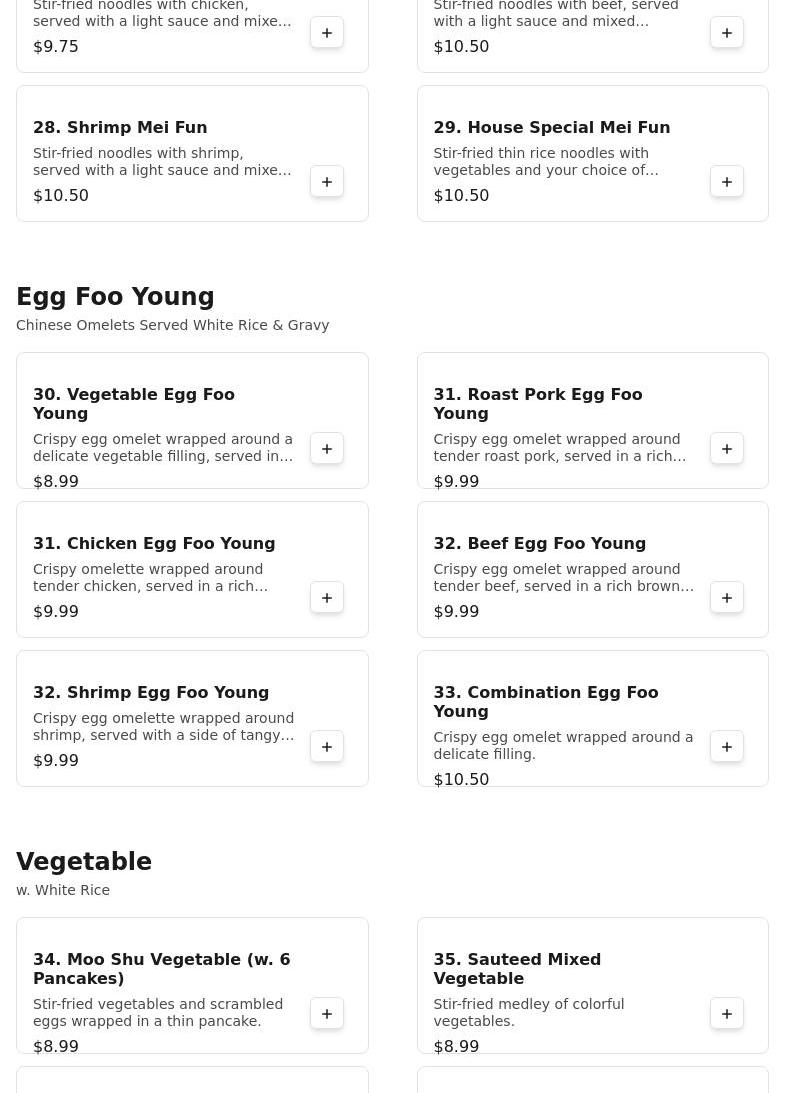Tap plus beside Shrimp Egg Foo Young
785x1093 pixels.
coord(327,747)
